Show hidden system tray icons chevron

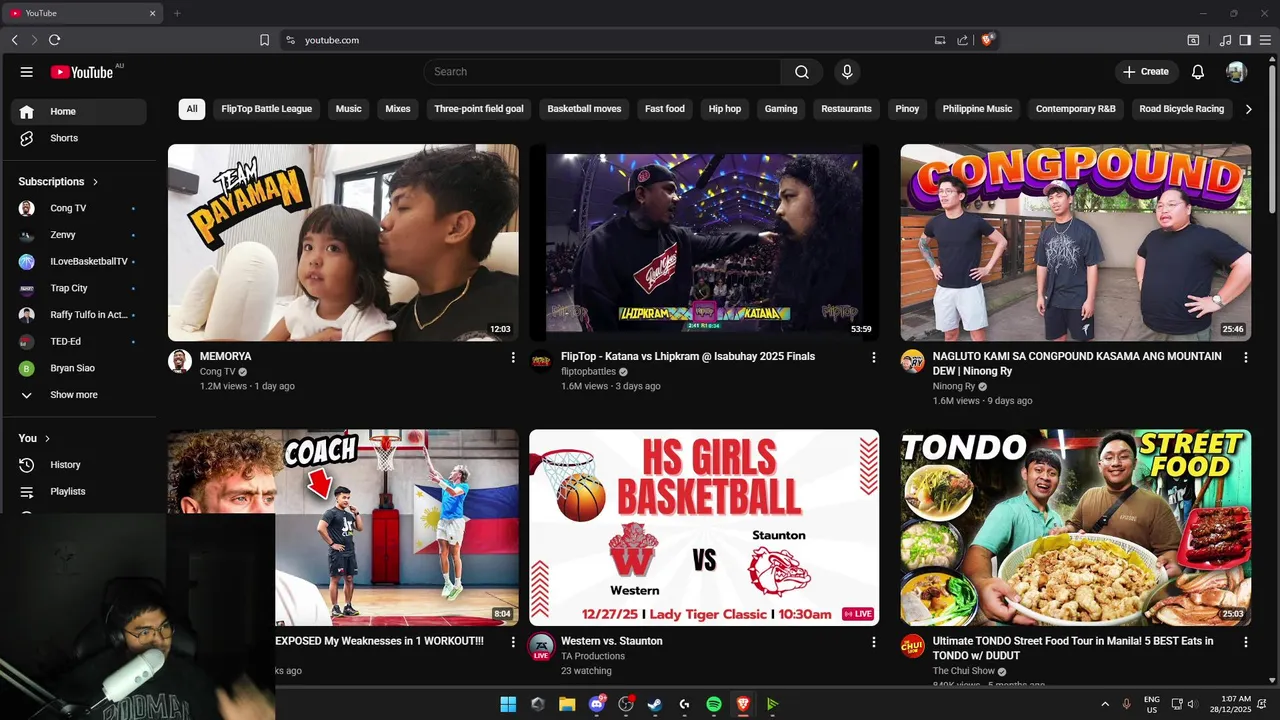[1105, 704]
